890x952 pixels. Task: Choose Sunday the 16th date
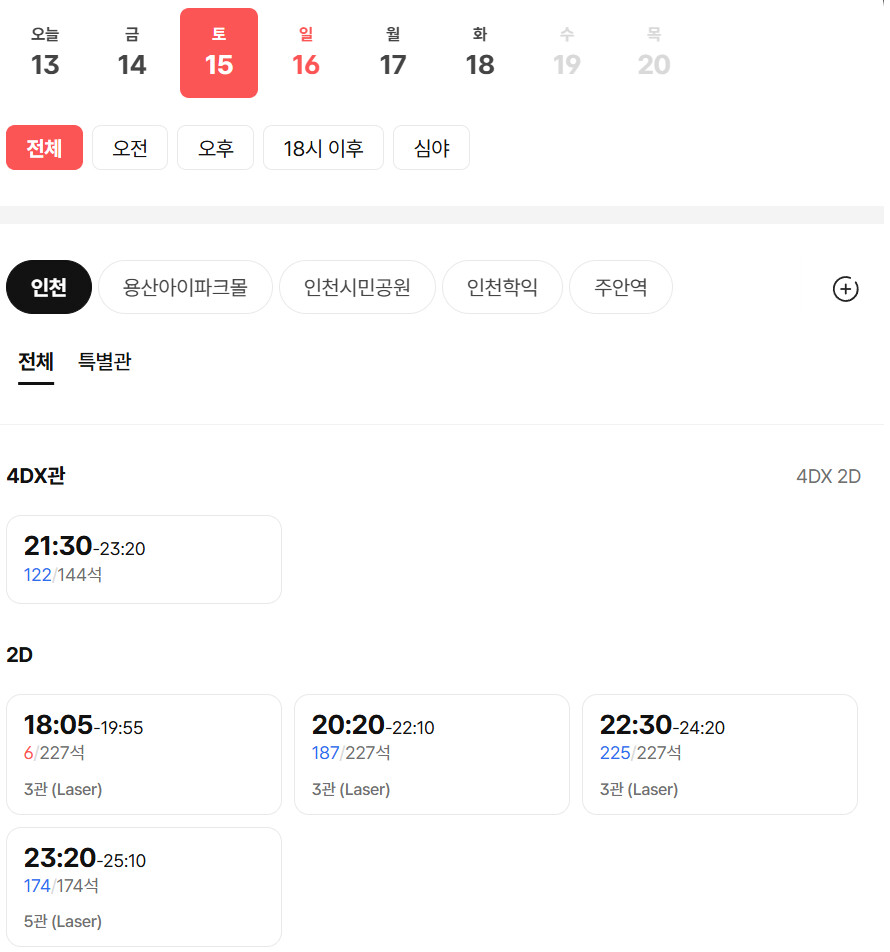306,53
